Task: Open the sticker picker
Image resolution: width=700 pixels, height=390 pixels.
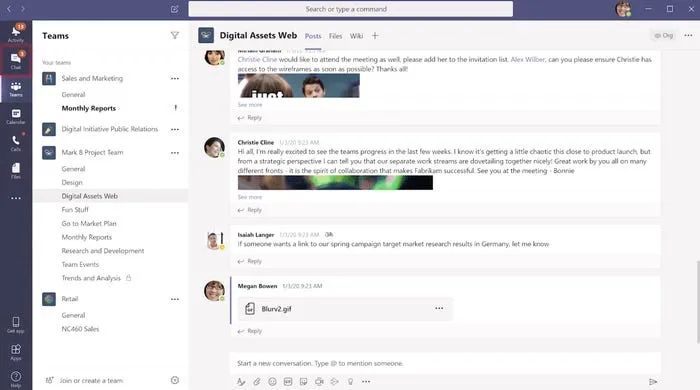Action: point(304,382)
